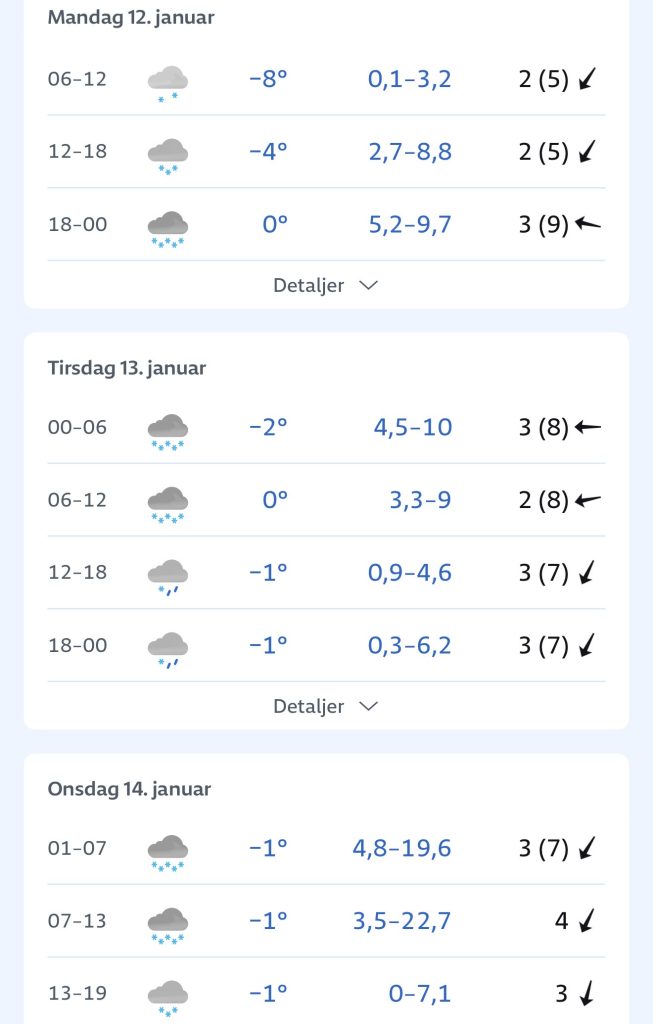Select the Tirsdag 06-12 time label
Screen dimensions: 653x1024
tap(77, 500)
